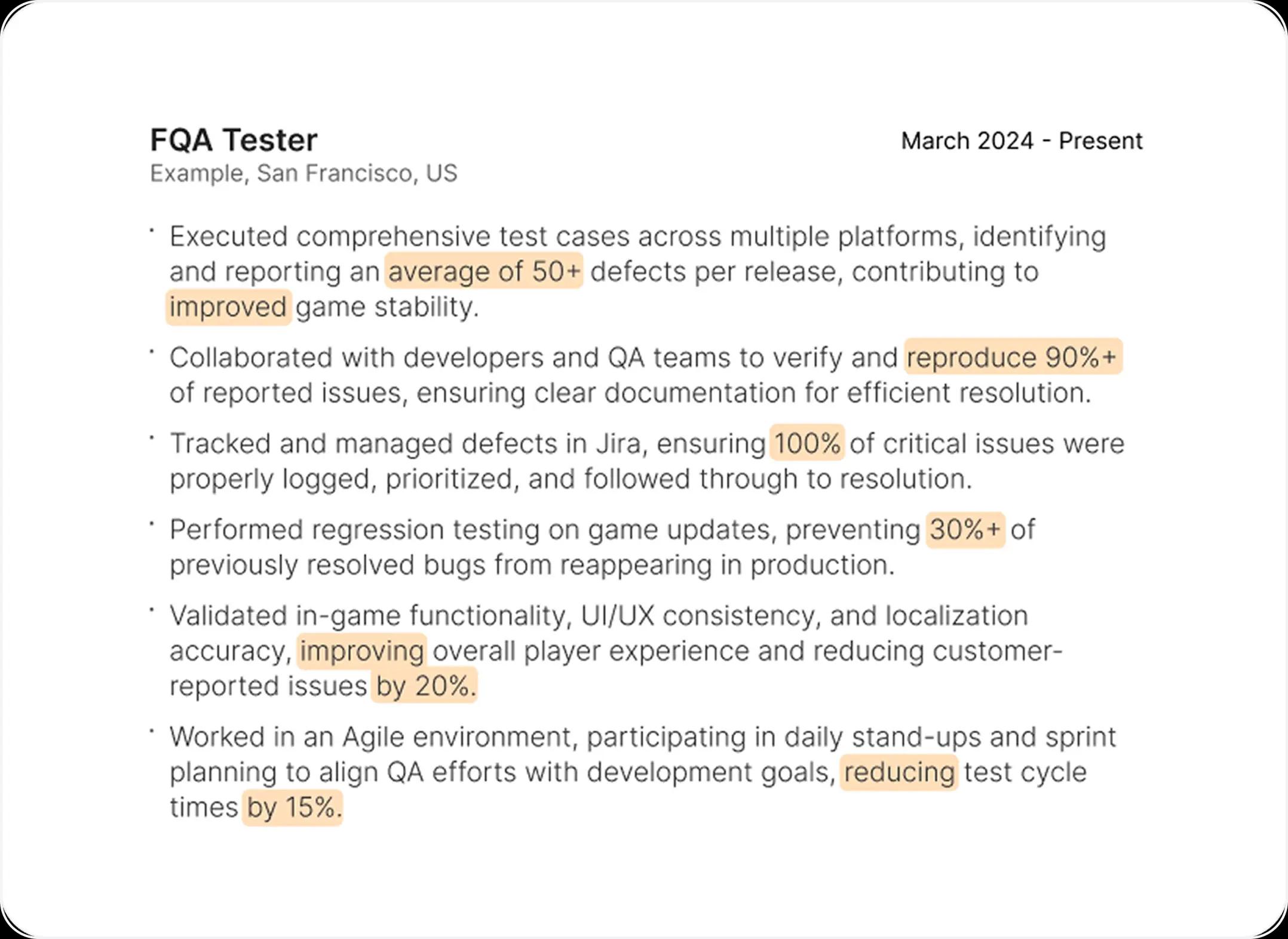Click Example, San Francisco, US location text
Image resolution: width=1288 pixels, height=939 pixels.
pos(303,173)
